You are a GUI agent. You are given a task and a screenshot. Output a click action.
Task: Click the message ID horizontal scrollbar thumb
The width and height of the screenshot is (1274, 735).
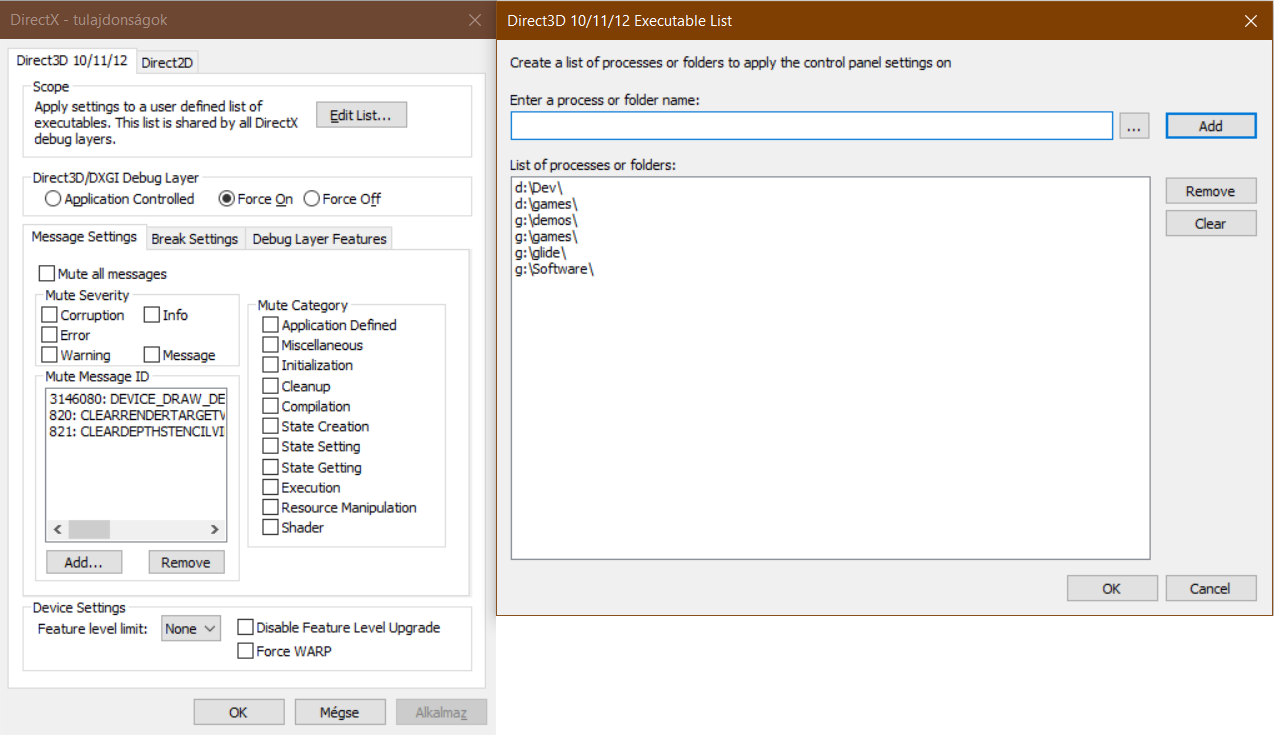pyautogui.click(x=89, y=530)
